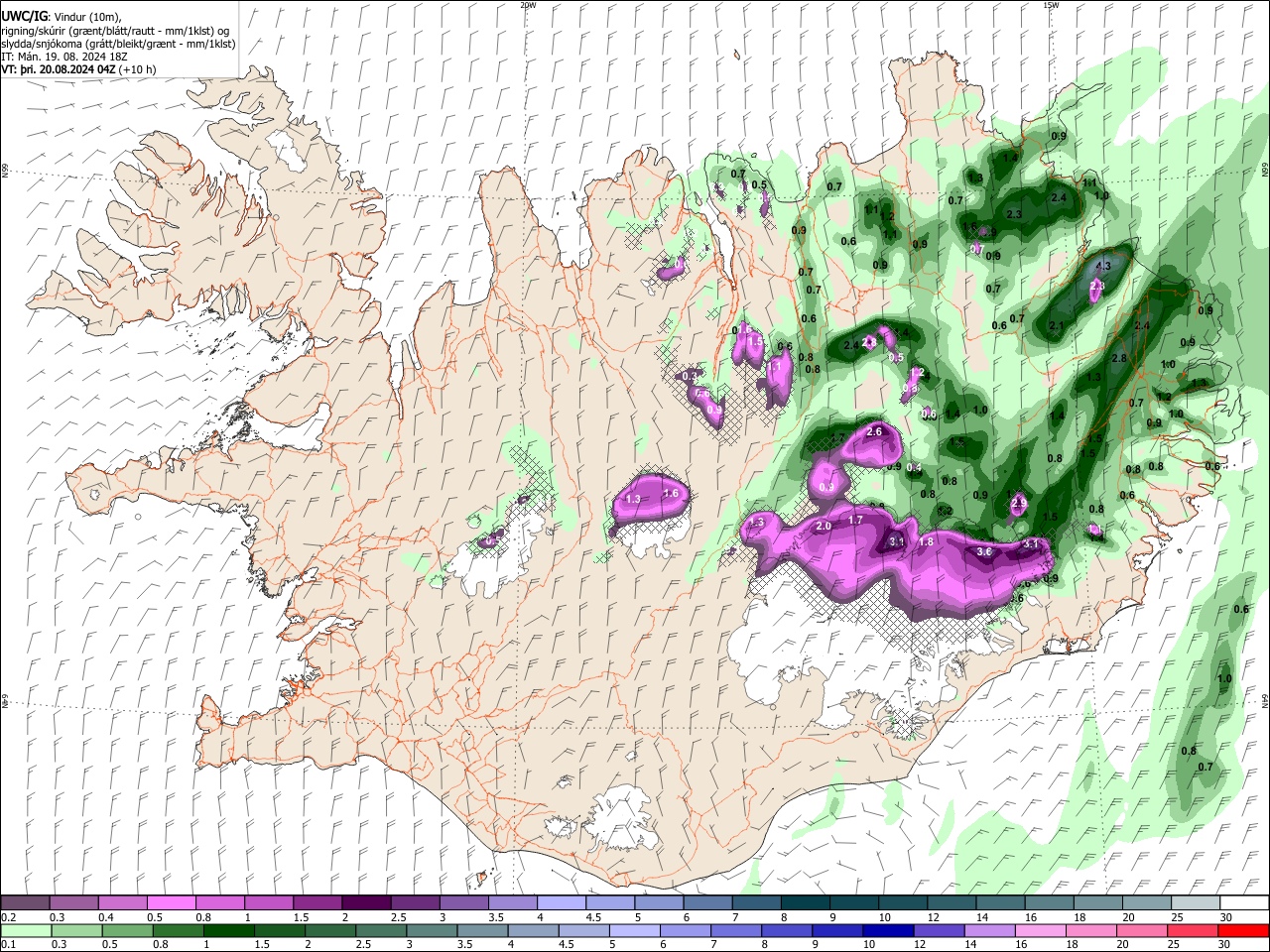Screen dimensions: 1270x952
Task: Click the 'VT: þri. 20.08.2024 04Z (+10 h)' line
Action: 79,69
